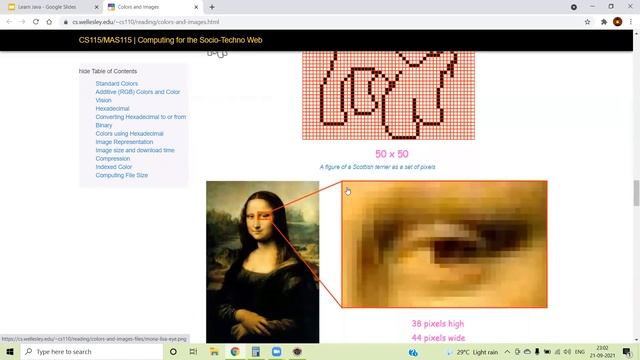The height and width of the screenshot is (360, 640).
Task: Open the blue help icon on taskbar
Action: [x=413, y=352]
